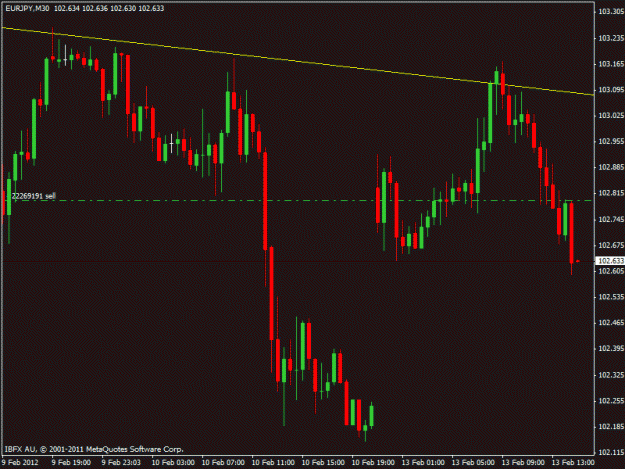Click the '9 Feb 23:03' time axis label

point(121,463)
